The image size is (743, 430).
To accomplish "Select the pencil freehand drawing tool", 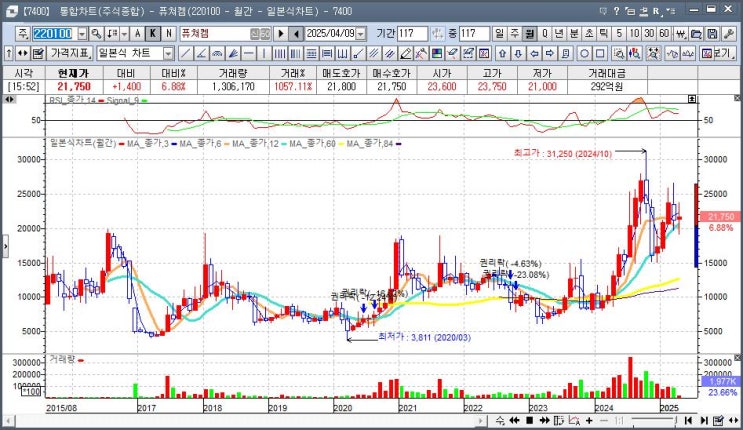I will tap(406, 53).
